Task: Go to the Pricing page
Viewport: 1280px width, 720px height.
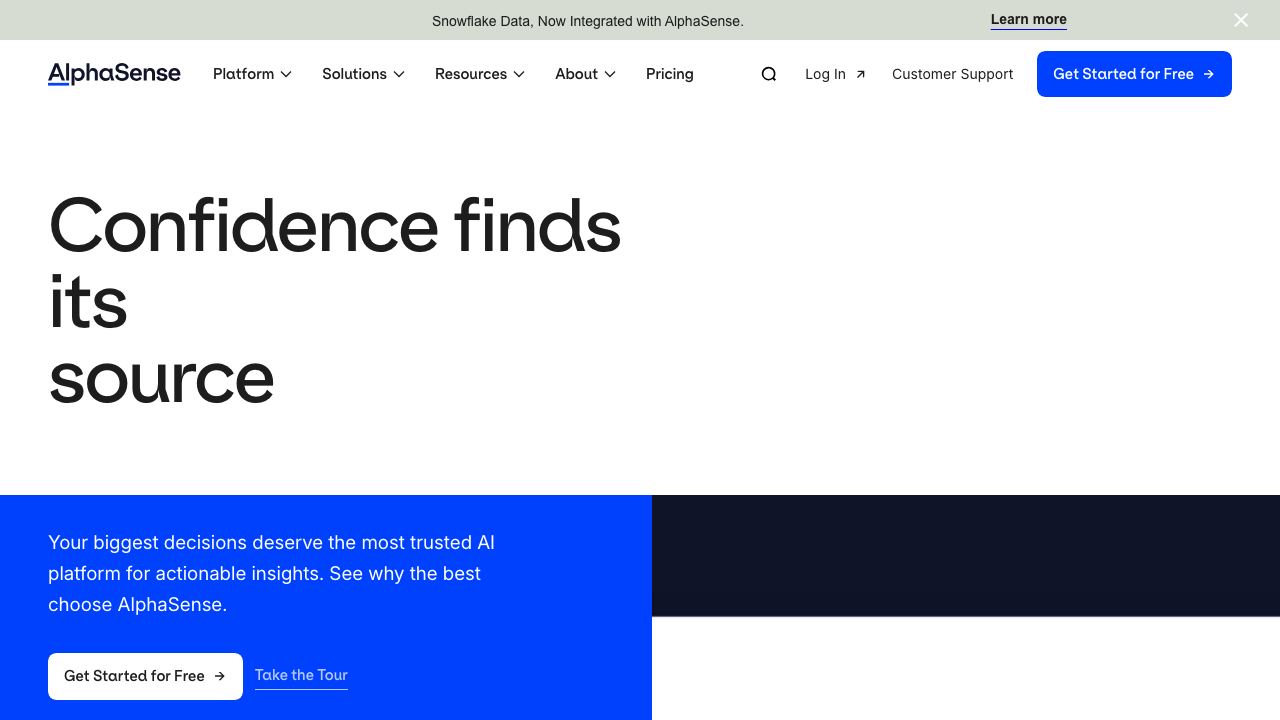Action: pos(670,74)
